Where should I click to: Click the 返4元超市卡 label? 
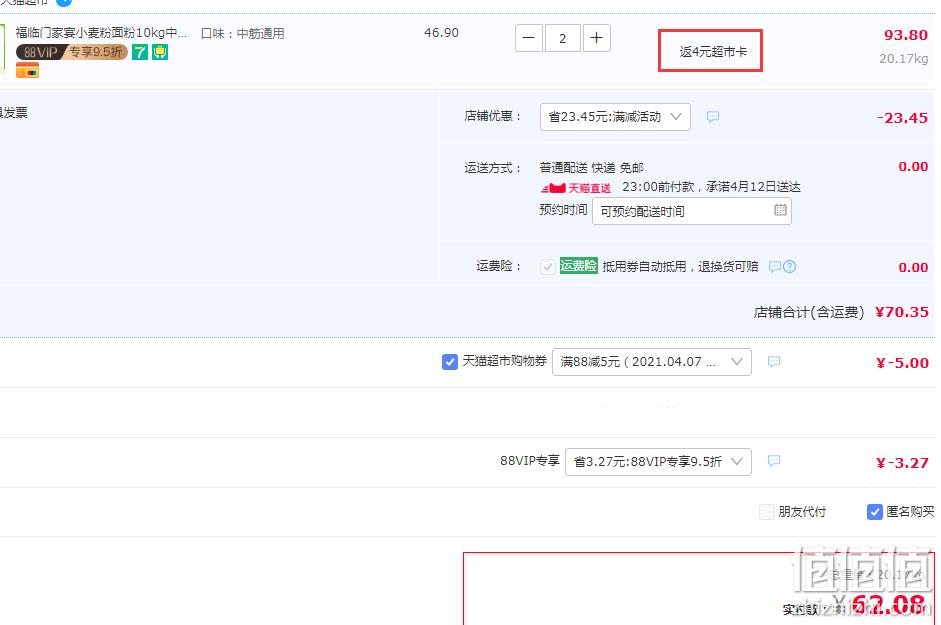click(713, 52)
